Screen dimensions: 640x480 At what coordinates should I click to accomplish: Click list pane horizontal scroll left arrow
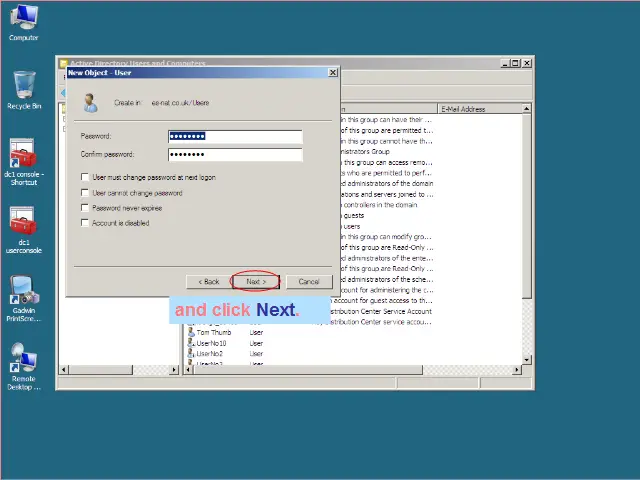pyautogui.click(x=188, y=370)
